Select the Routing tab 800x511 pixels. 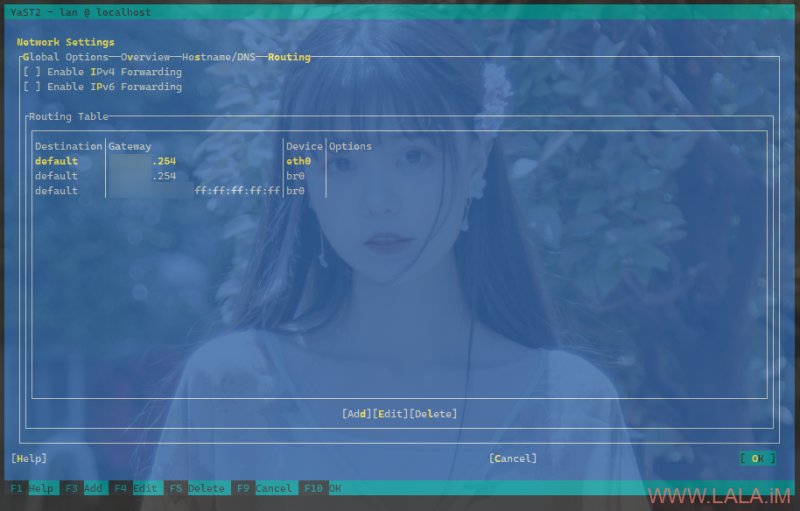tap(289, 57)
